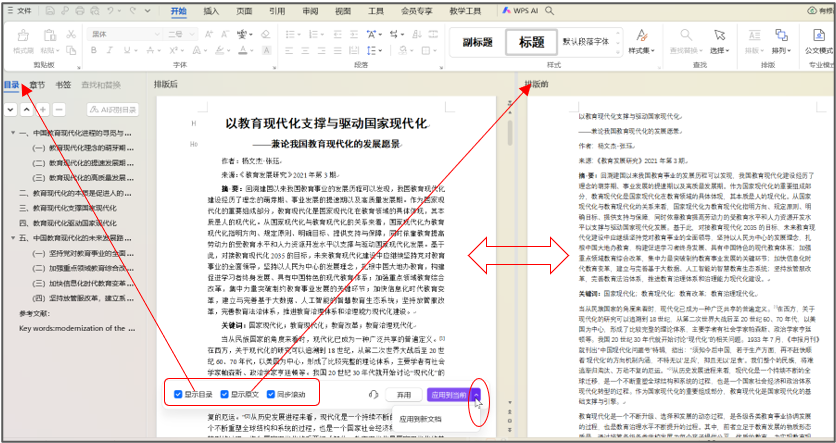Click the font color A swatch

click(x=243, y=50)
